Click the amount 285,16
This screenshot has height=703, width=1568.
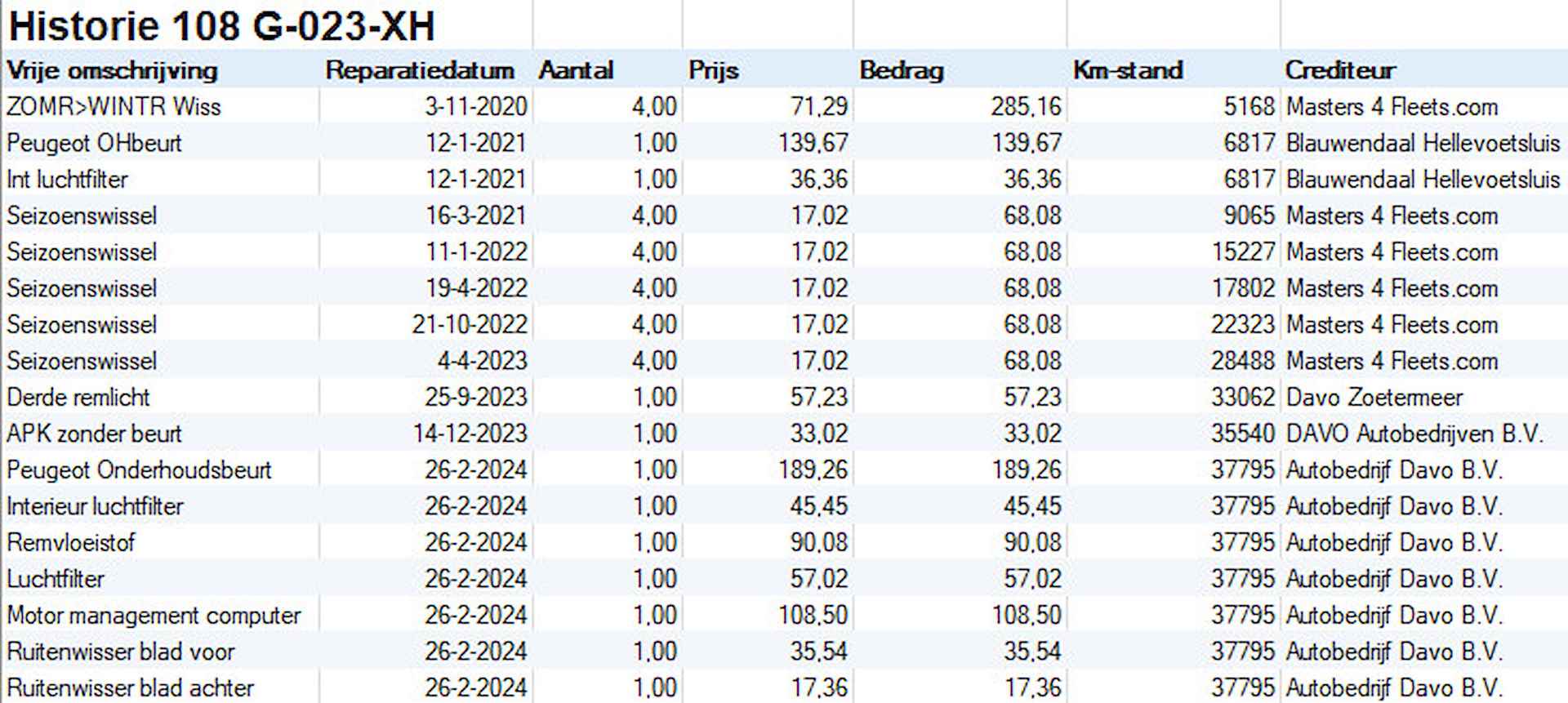click(1027, 106)
